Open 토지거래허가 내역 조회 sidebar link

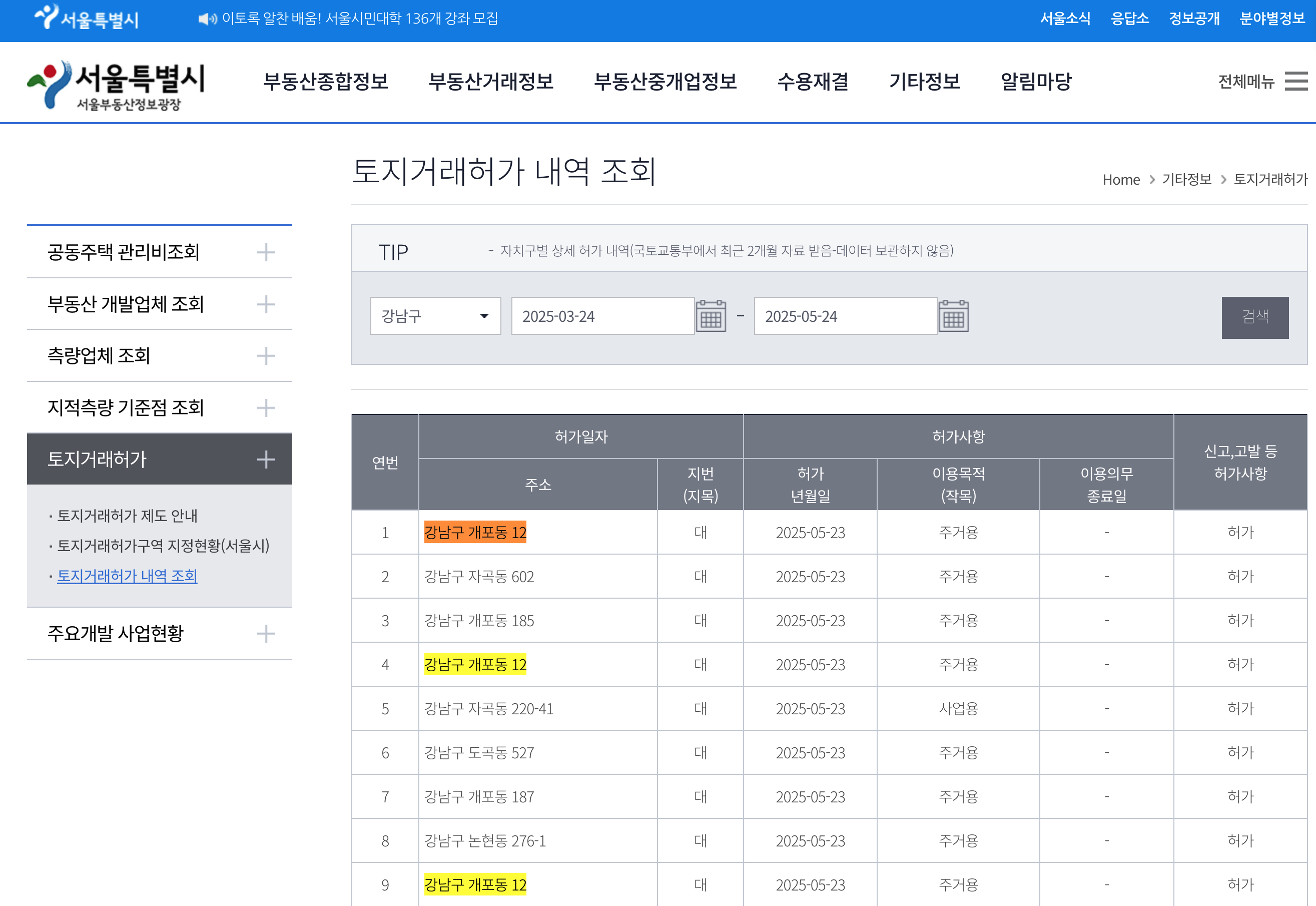(127, 576)
